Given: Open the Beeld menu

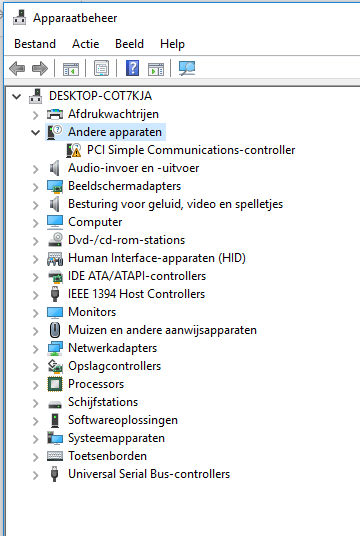Looking at the screenshot, I should click(129, 44).
